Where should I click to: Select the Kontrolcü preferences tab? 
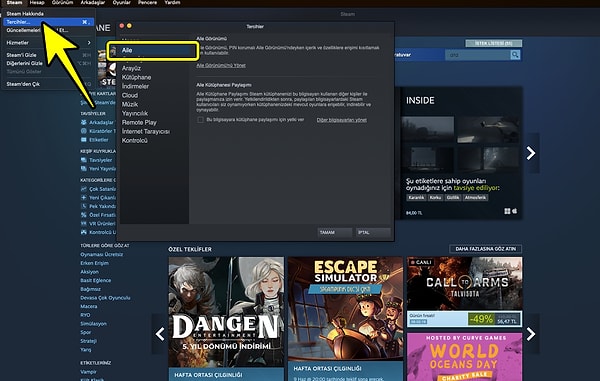tap(135, 140)
